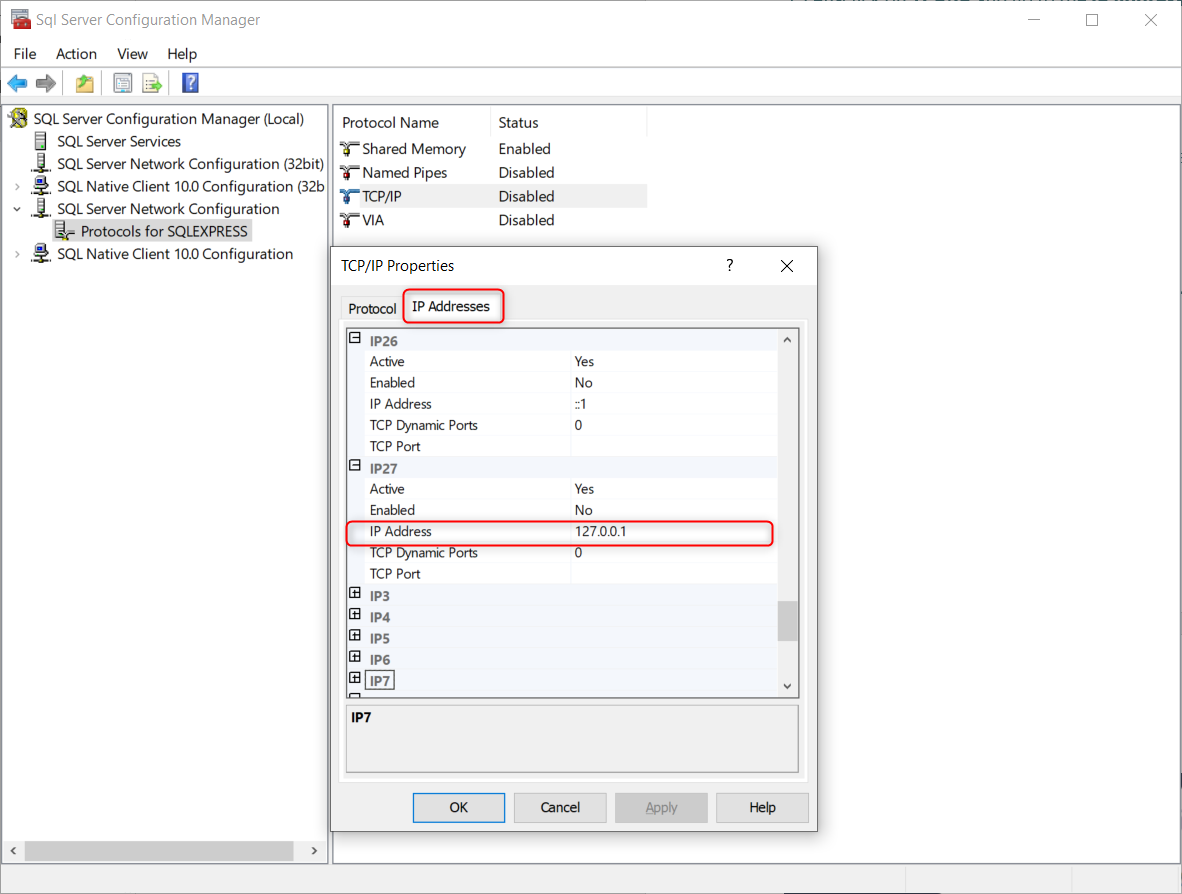Image resolution: width=1182 pixels, height=894 pixels.
Task: Click the Properties toolbar icon
Action: 122,83
